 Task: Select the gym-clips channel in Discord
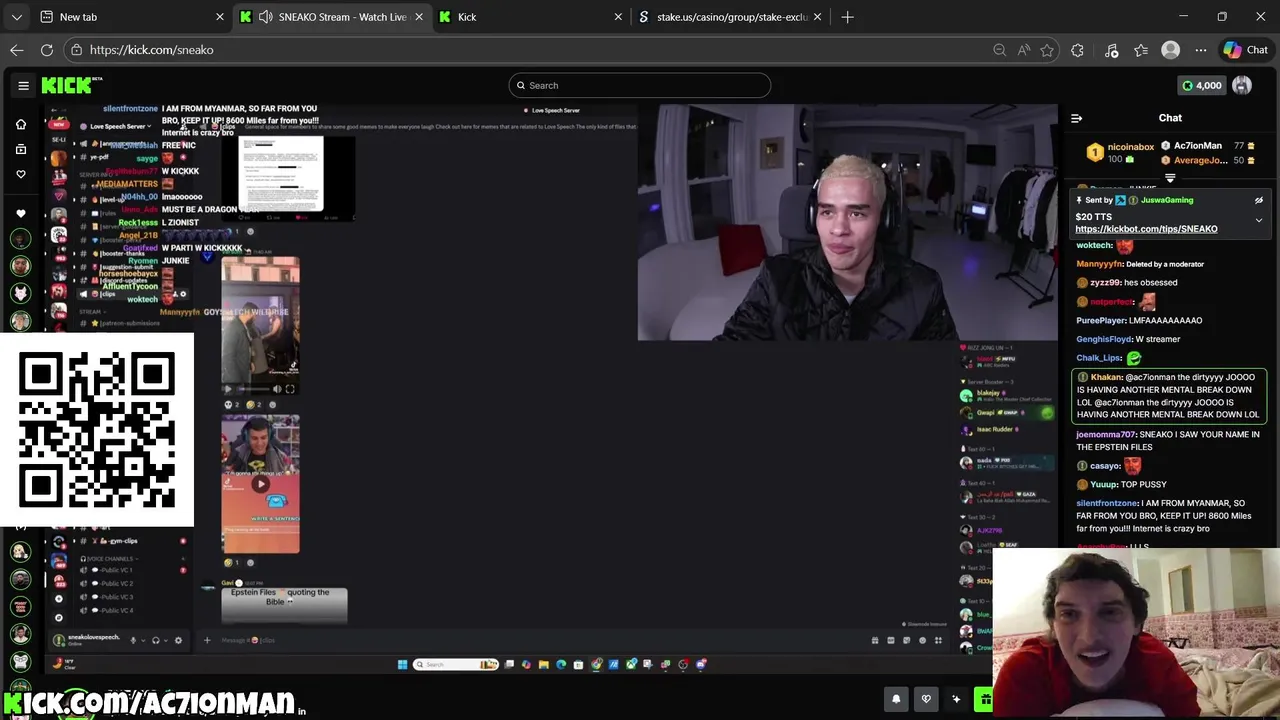point(118,541)
